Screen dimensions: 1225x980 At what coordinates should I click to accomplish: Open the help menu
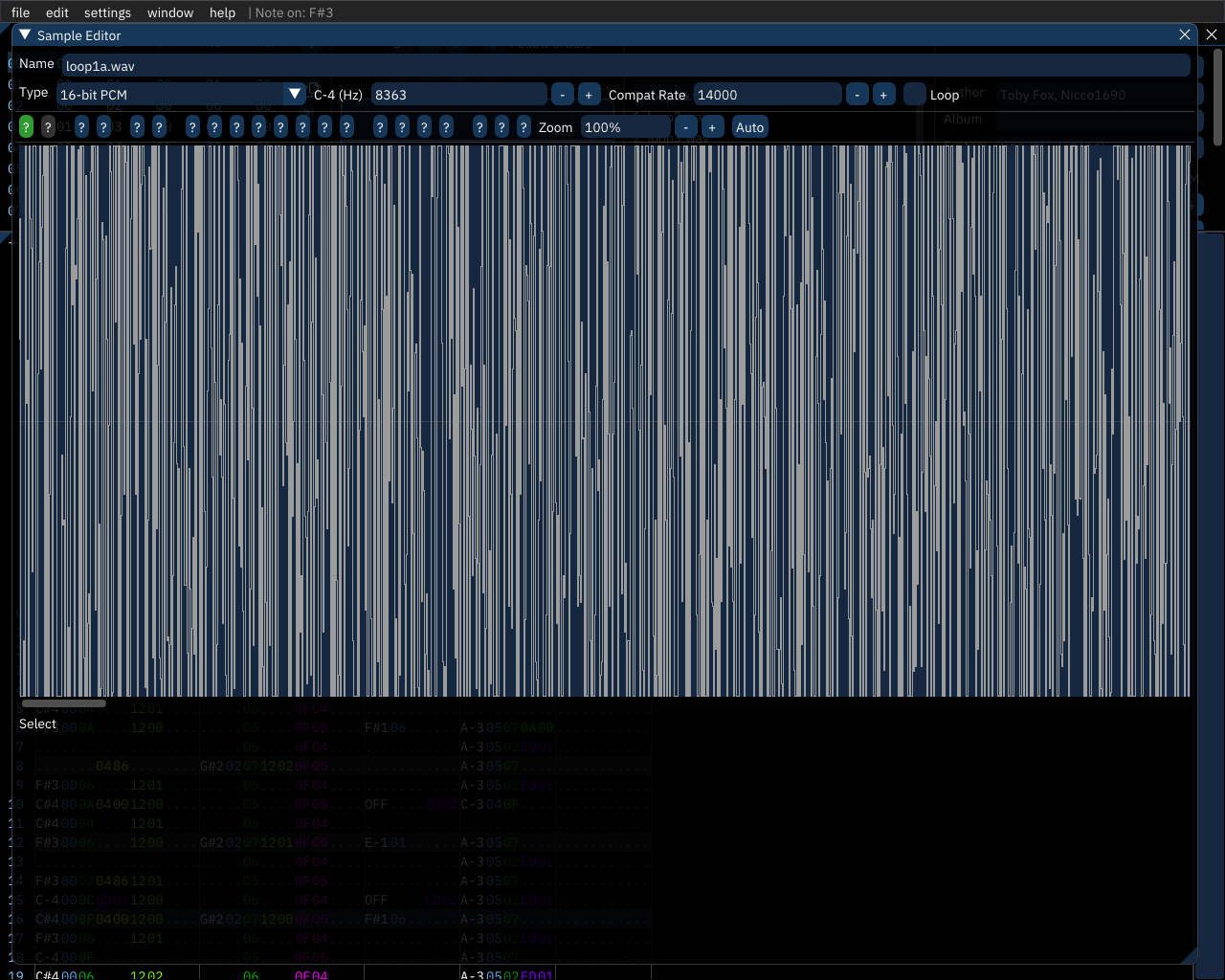222,12
